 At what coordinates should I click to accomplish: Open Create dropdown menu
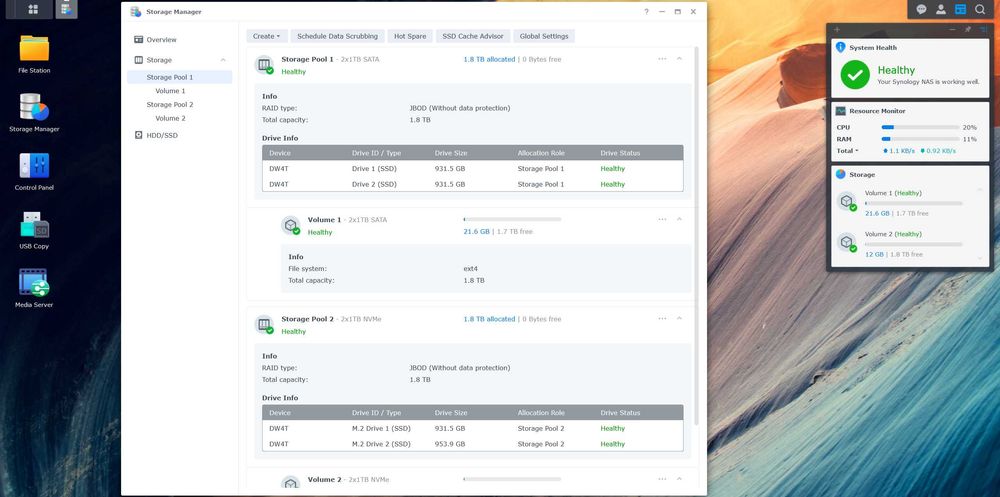(x=267, y=36)
